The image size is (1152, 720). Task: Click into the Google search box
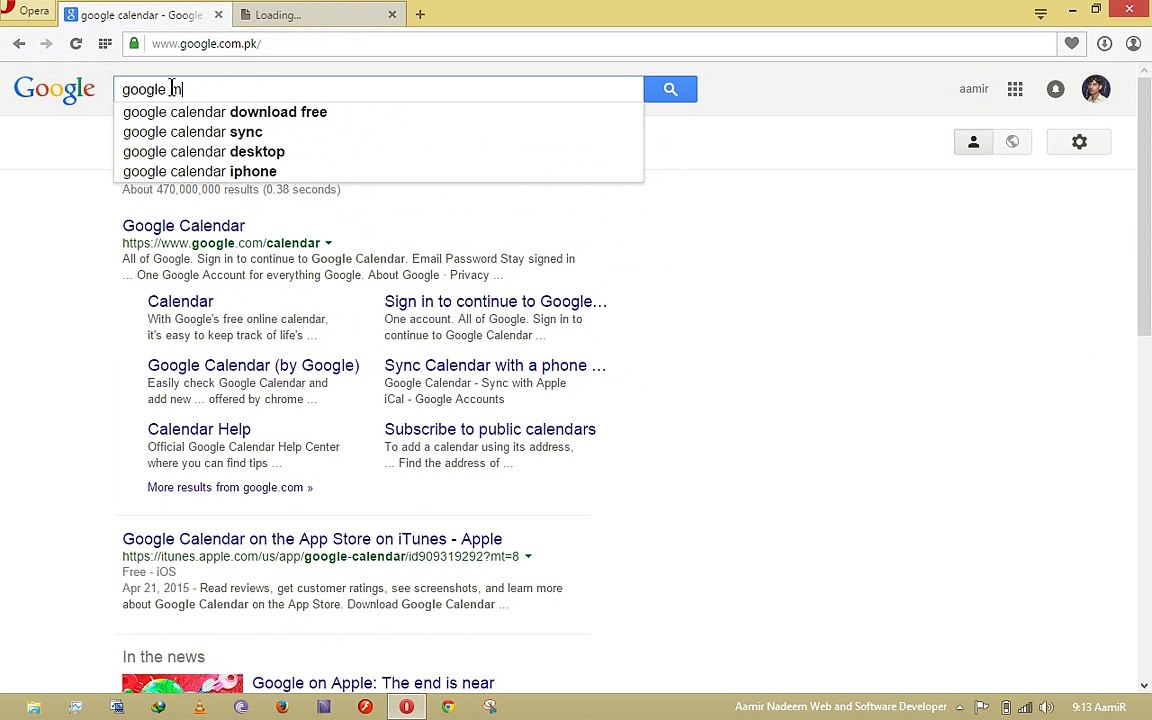click(378, 89)
